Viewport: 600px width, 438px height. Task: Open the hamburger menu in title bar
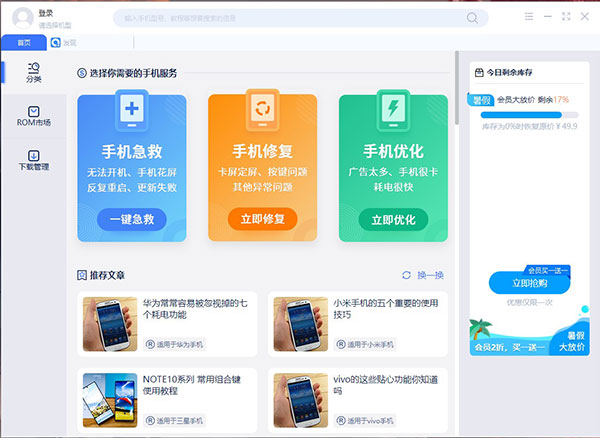pos(529,16)
